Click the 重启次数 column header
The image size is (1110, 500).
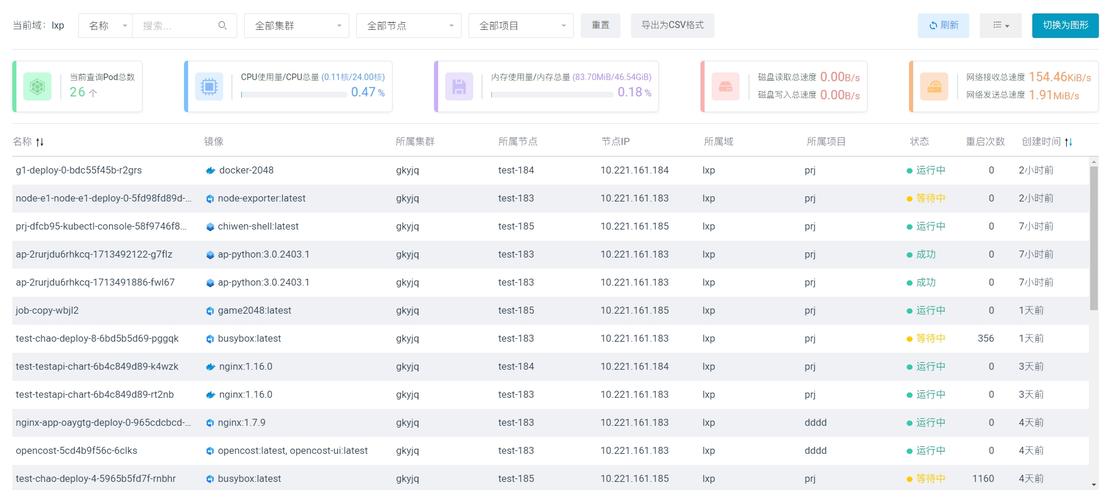pos(985,142)
